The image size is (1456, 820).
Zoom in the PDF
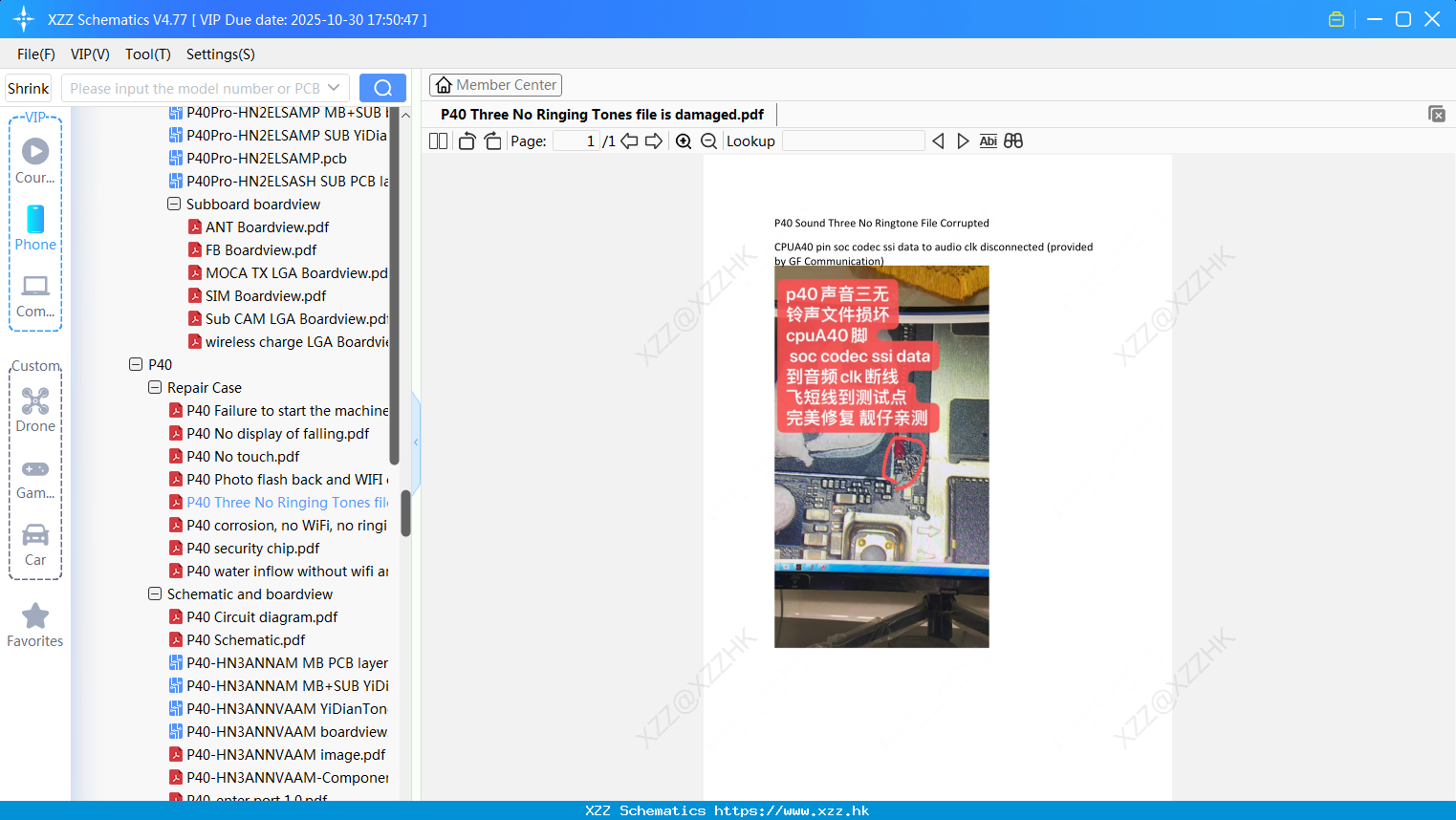pos(684,141)
